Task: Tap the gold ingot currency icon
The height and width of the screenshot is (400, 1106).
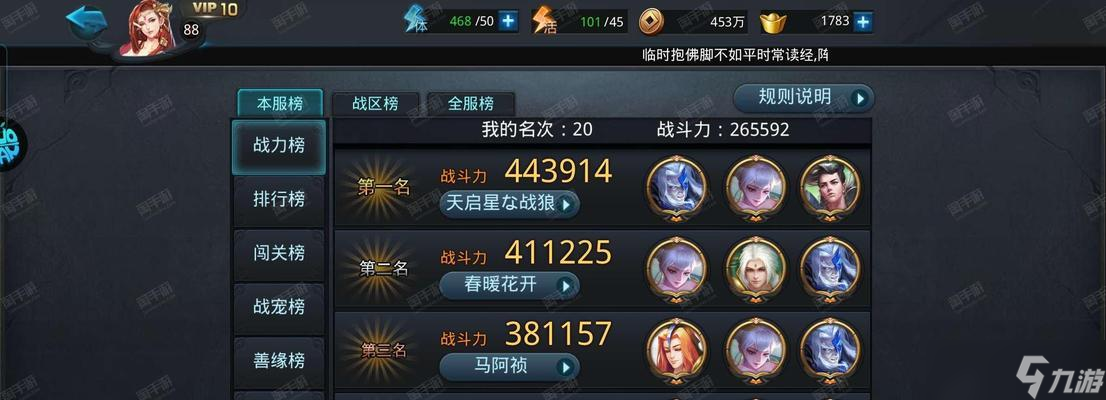Action: point(773,23)
